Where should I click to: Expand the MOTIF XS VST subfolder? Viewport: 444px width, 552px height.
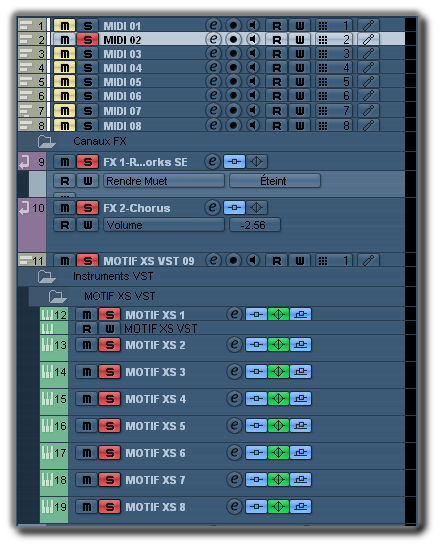[x=57, y=296]
